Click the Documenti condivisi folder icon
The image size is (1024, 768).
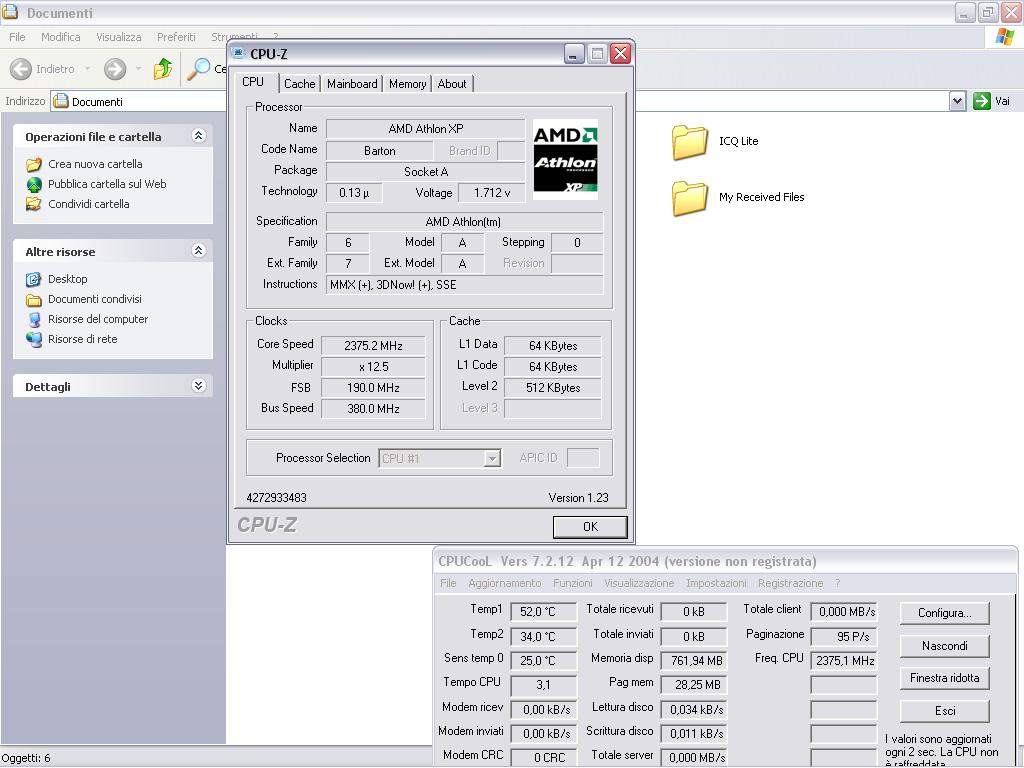34,299
